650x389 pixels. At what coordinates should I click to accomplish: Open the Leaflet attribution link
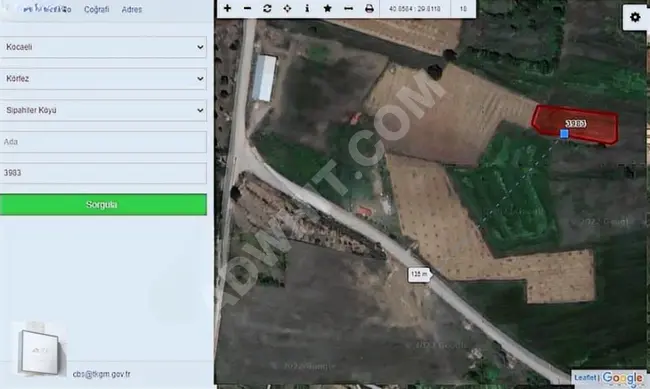coord(585,377)
